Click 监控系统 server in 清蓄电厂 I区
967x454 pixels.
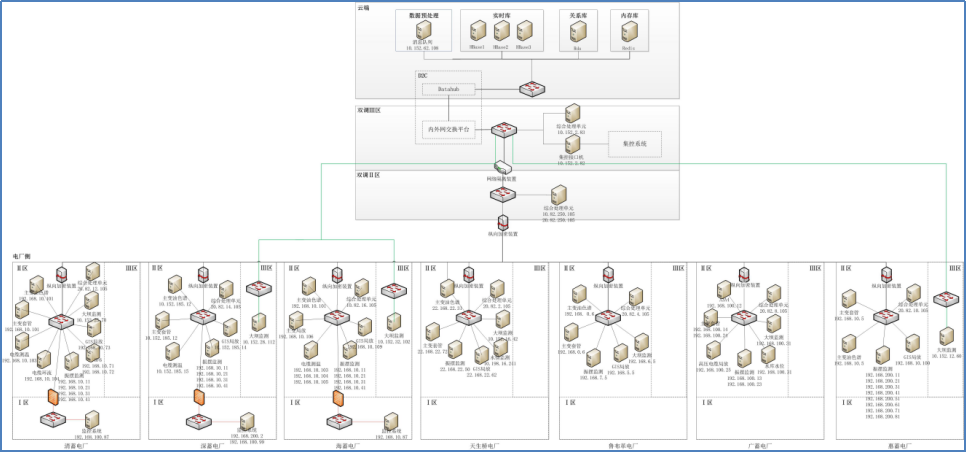point(93,420)
